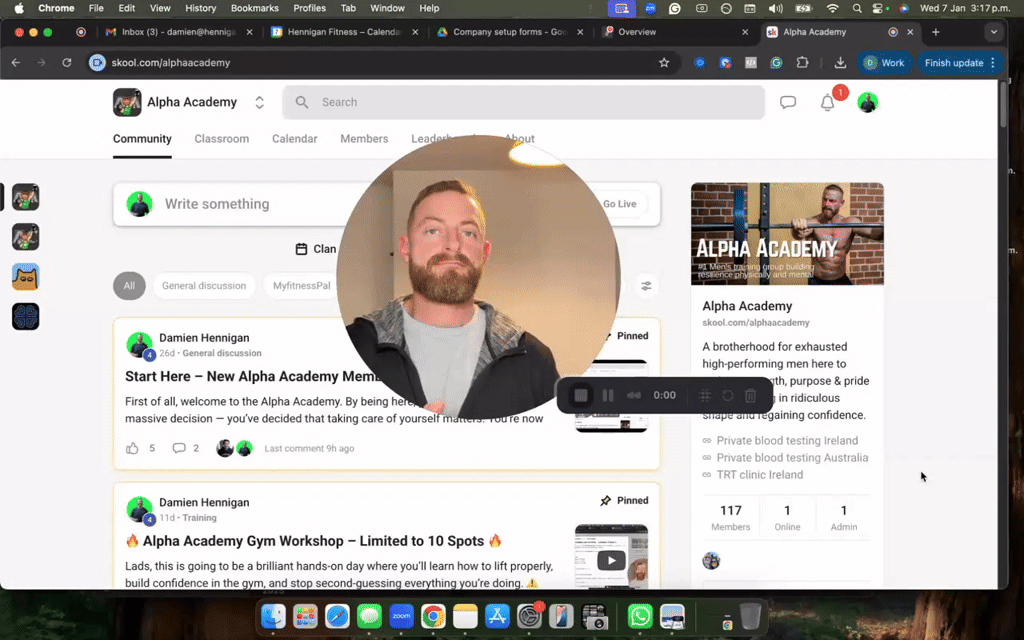Select the Community tab
Viewport: 1024px width, 640px height.
(142, 138)
